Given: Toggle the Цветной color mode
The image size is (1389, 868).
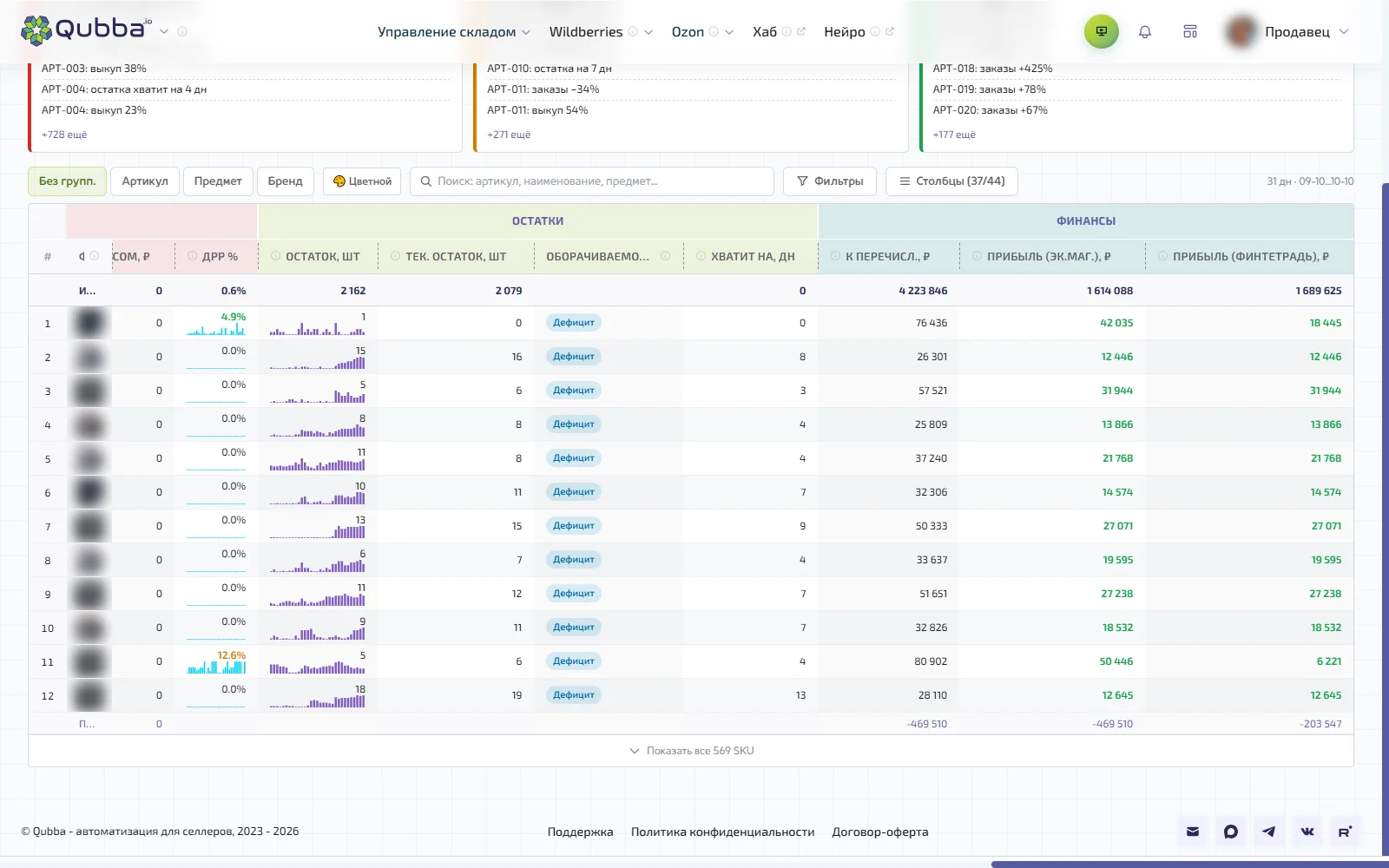Looking at the screenshot, I should tap(362, 181).
